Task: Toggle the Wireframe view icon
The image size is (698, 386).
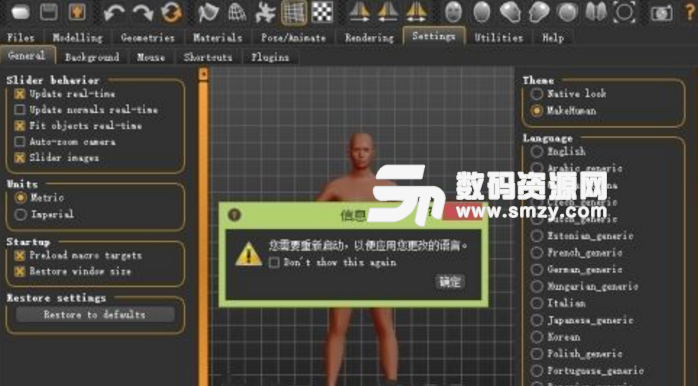Action: tap(237, 12)
